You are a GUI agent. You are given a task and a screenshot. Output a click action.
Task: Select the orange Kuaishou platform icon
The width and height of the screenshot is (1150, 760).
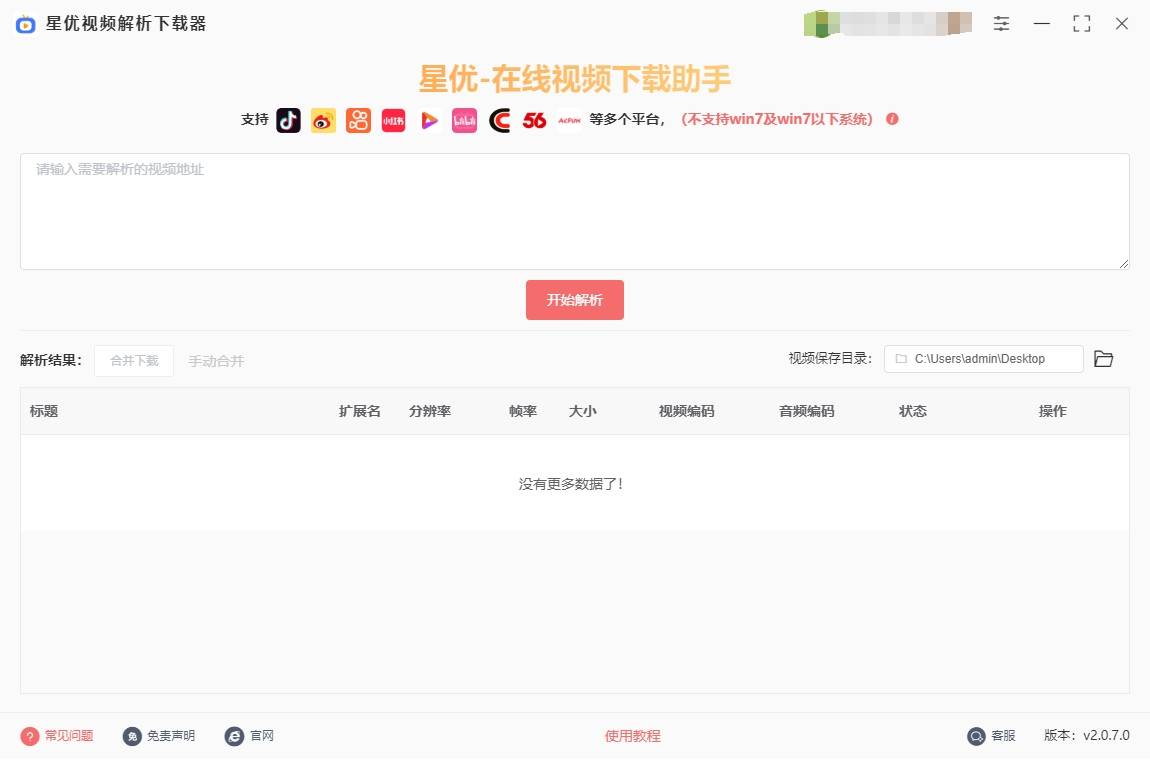pyautogui.click(x=358, y=120)
